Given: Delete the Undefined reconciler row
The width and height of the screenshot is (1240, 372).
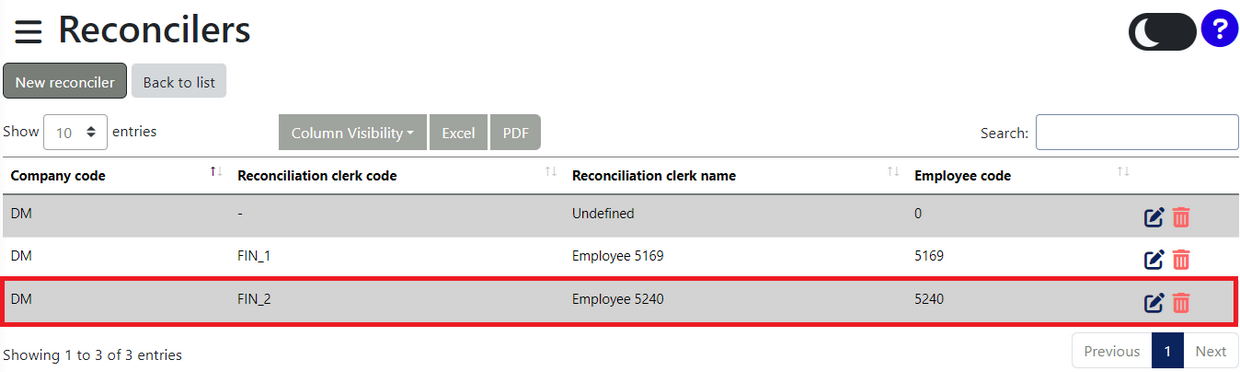Looking at the screenshot, I should pos(1181,217).
